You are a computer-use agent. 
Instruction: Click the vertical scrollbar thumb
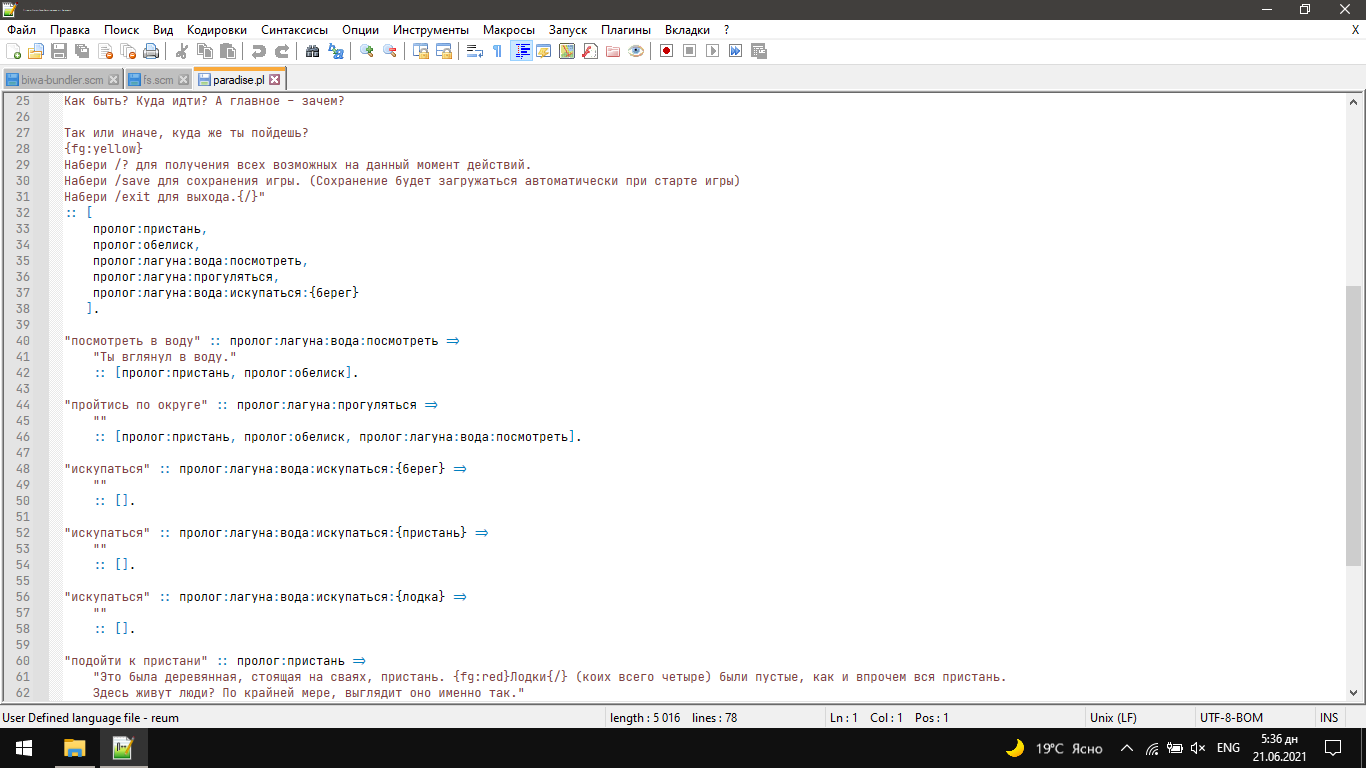[1354, 425]
